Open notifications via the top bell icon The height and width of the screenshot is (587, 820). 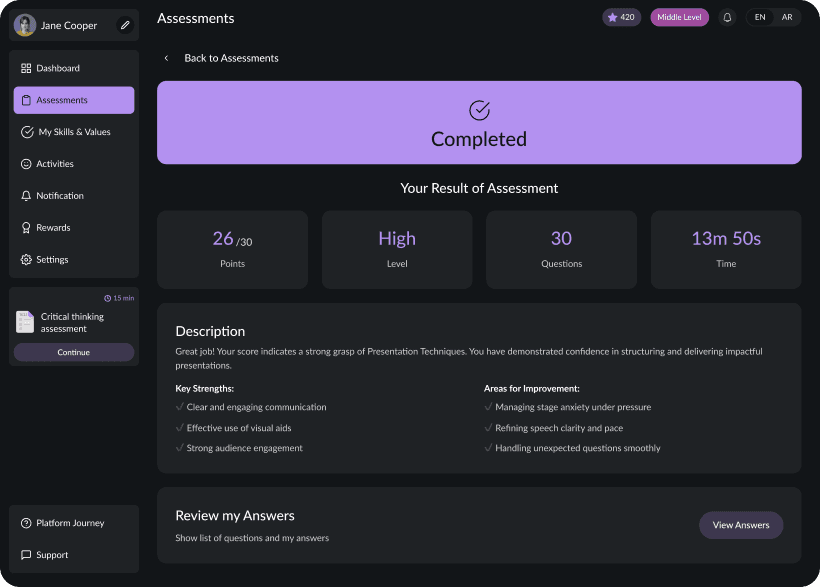(727, 17)
